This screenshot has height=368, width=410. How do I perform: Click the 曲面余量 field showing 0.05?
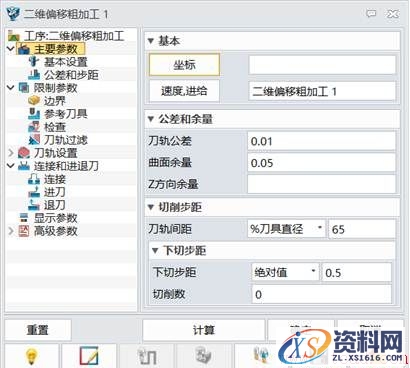pos(322,163)
